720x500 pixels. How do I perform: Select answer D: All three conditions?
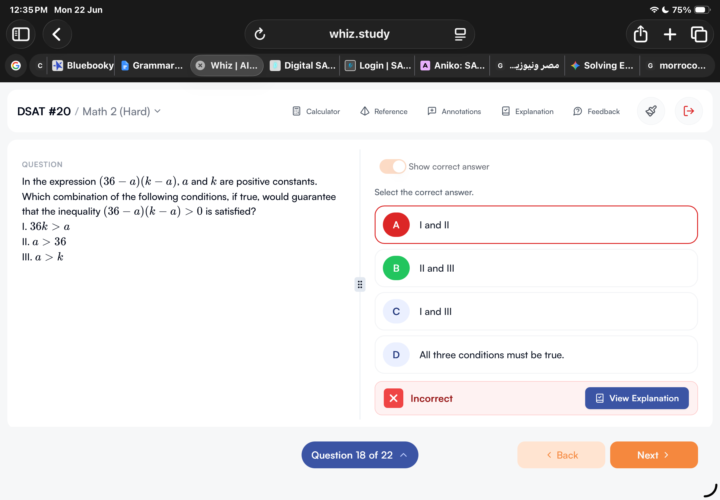(536, 355)
